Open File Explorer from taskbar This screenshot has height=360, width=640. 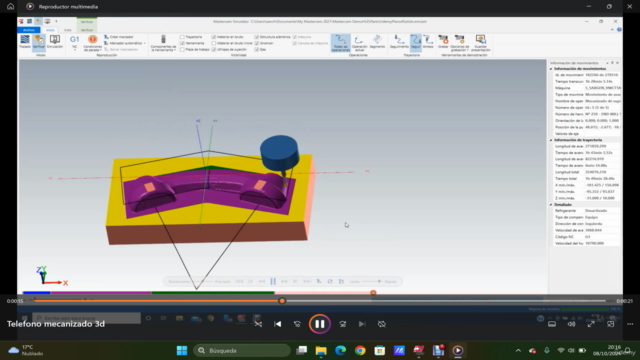321,350
